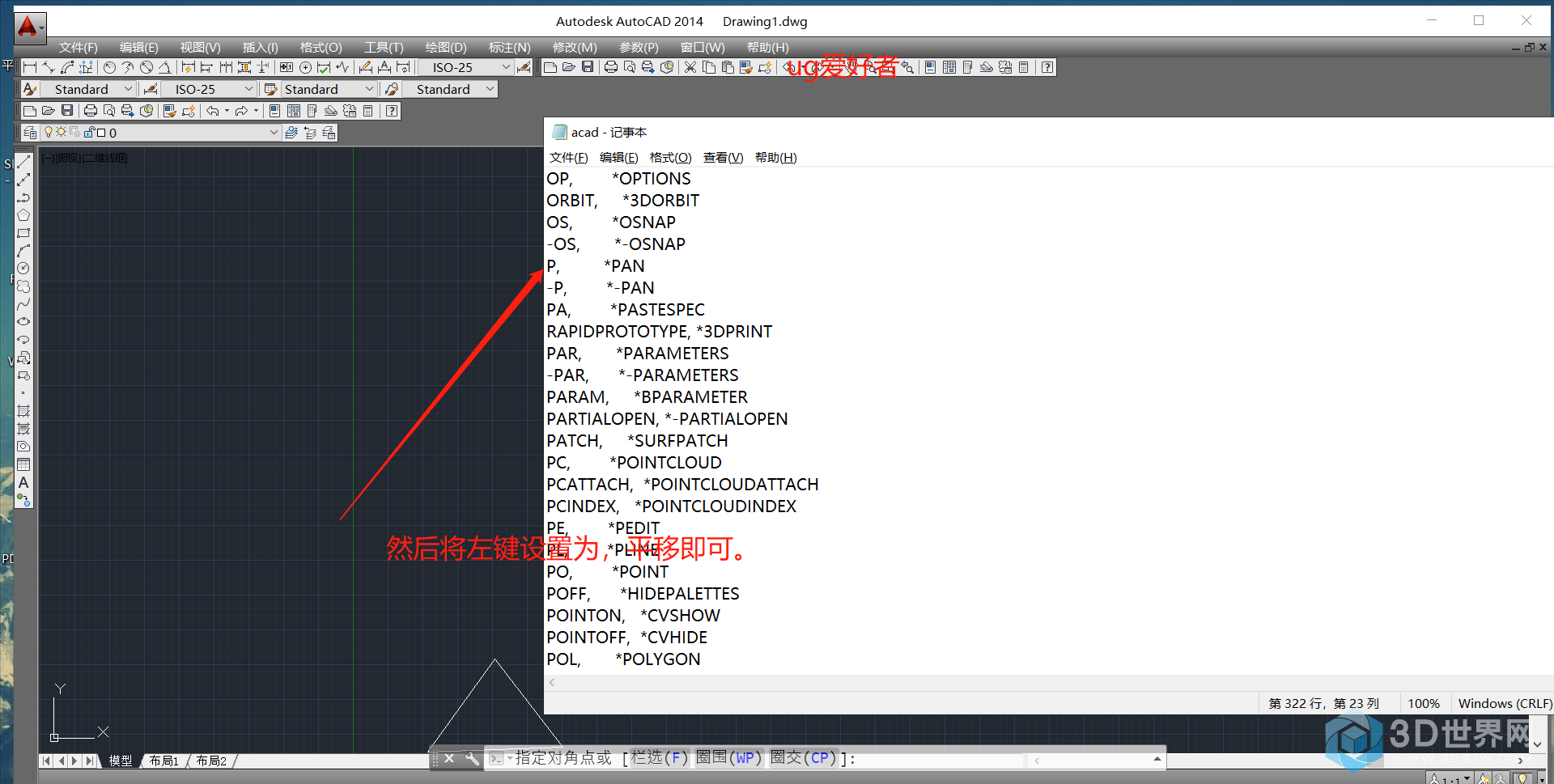Click the Paste clipboard icon
Image resolution: width=1554 pixels, height=784 pixels.
(x=728, y=67)
